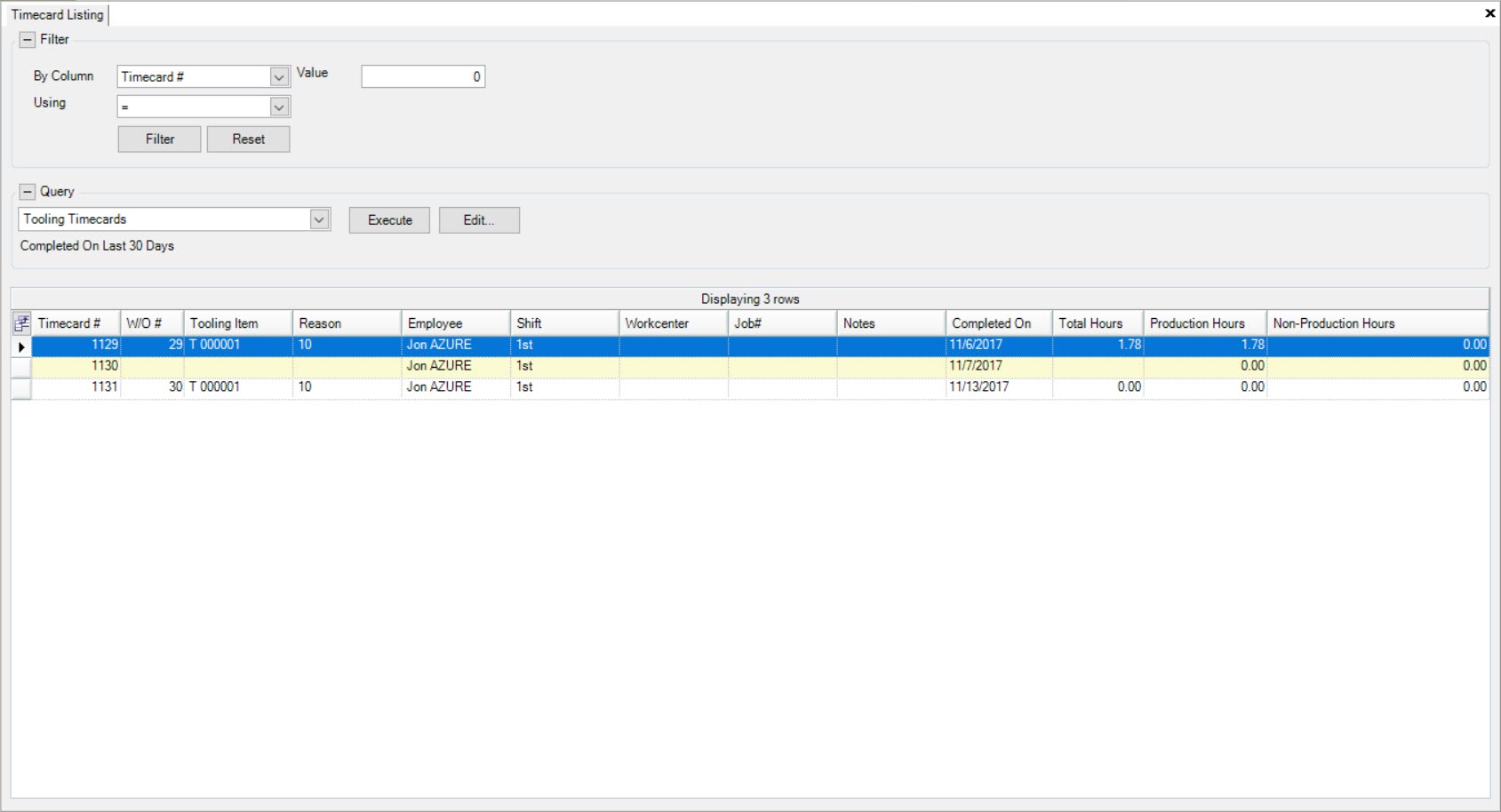The image size is (1501, 812).
Task: Click Jon AZURE in row 1130
Action: click(456, 366)
